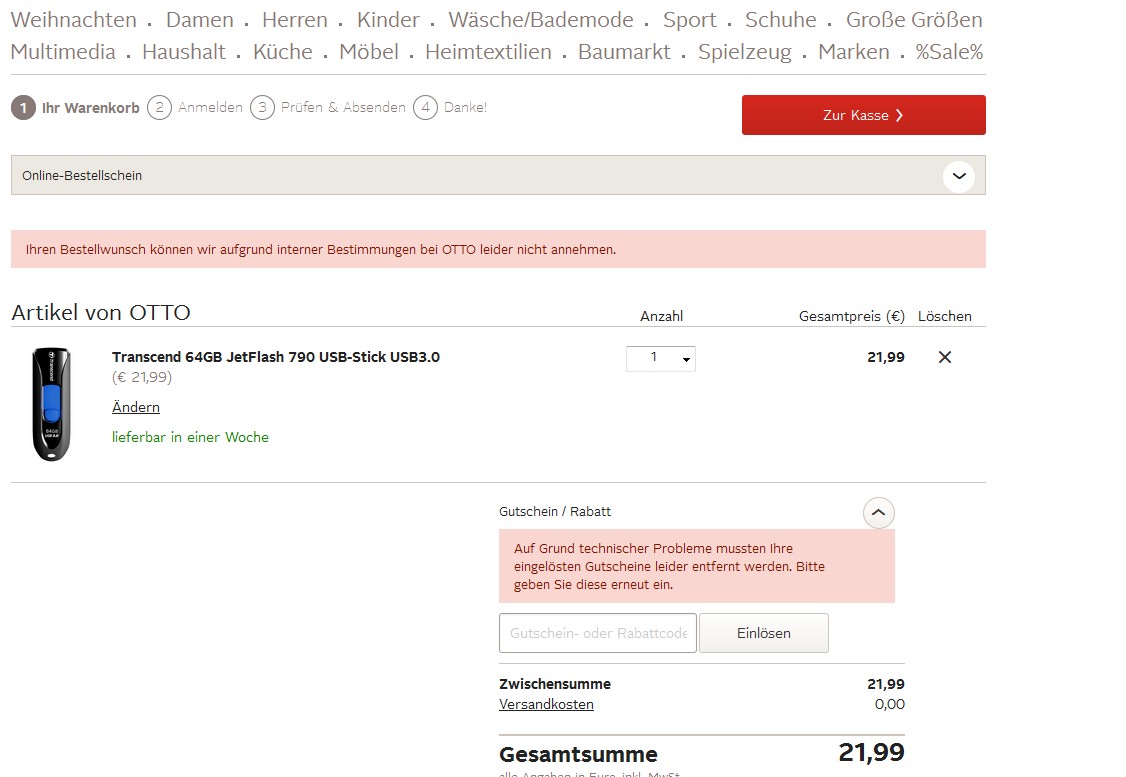Click the Gutscheine removed warning message

697,567
